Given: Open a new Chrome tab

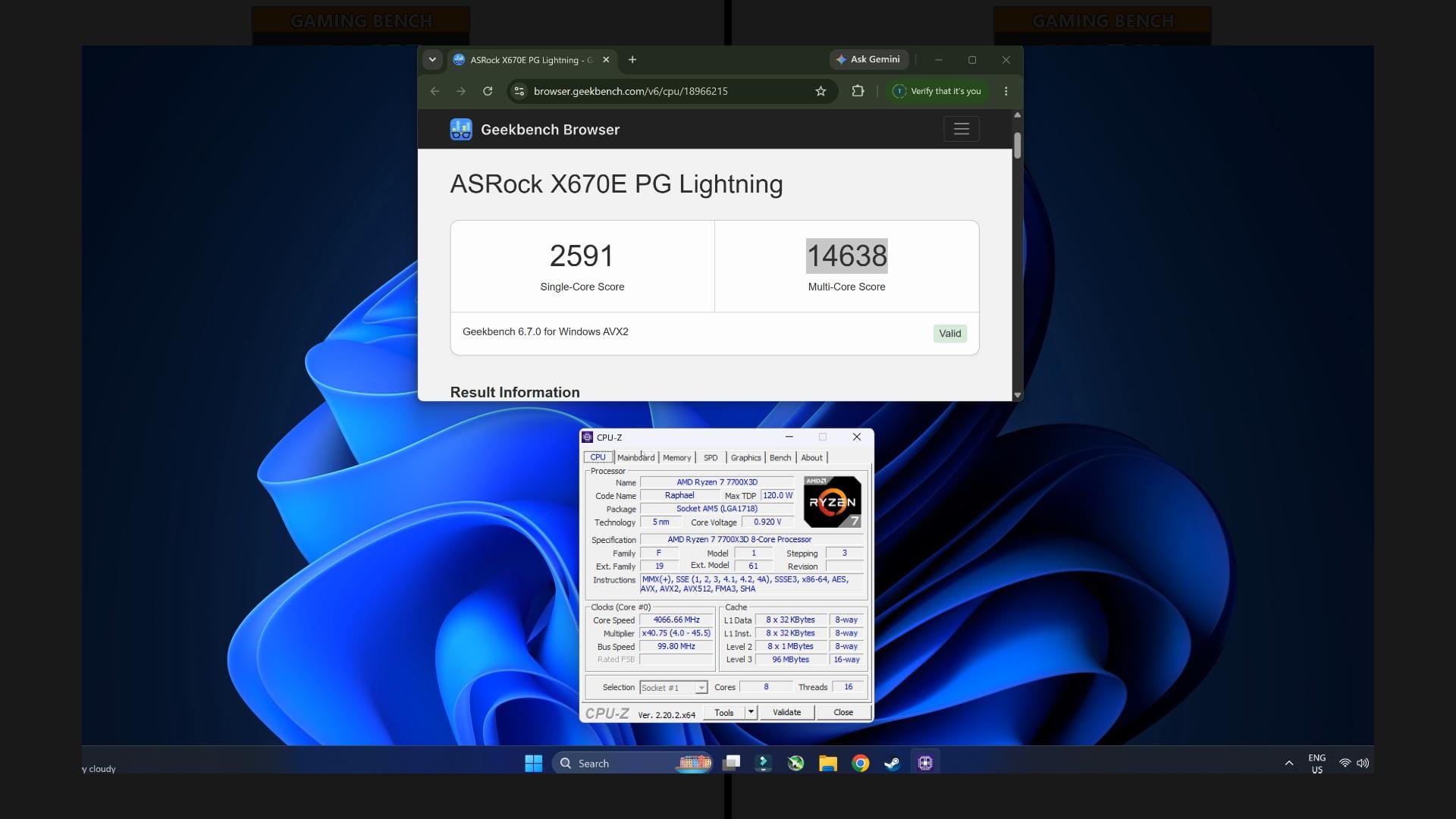Looking at the screenshot, I should [632, 60].
